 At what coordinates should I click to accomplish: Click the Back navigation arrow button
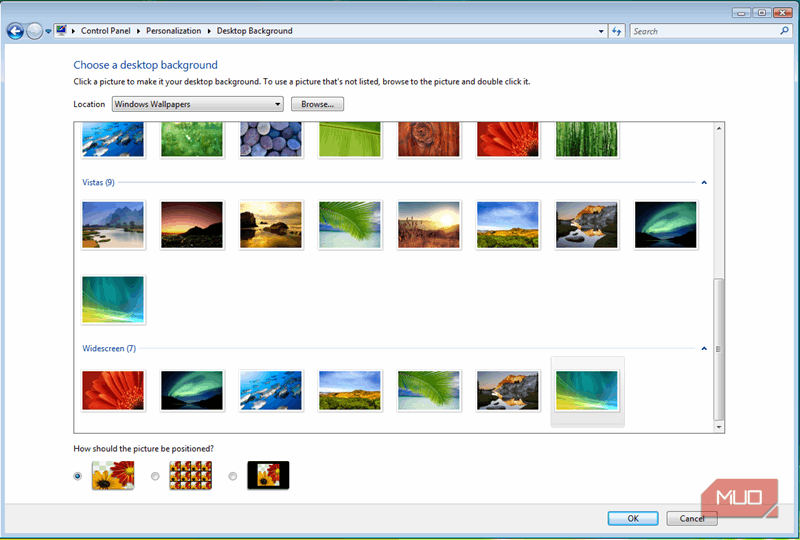pyautogui.click(x=15, y=31)
